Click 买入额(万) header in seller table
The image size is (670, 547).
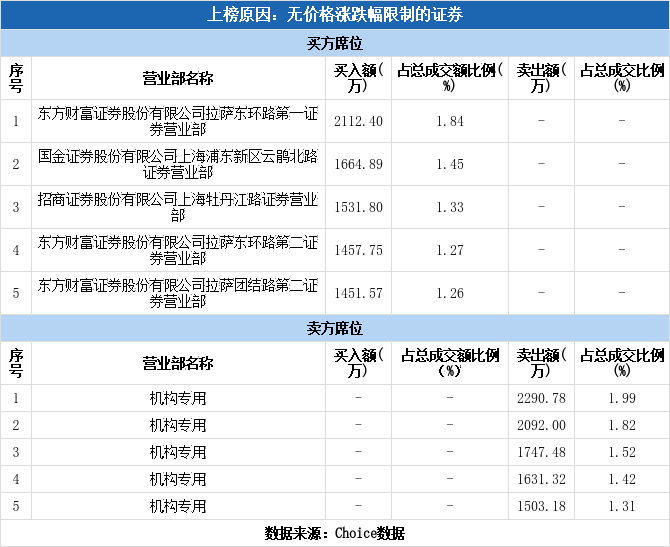point(359,363)
